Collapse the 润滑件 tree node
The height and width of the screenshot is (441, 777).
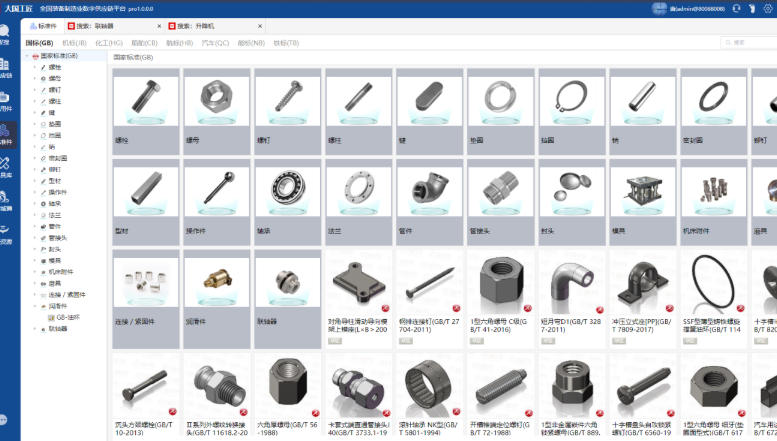[x=35, y=307]
